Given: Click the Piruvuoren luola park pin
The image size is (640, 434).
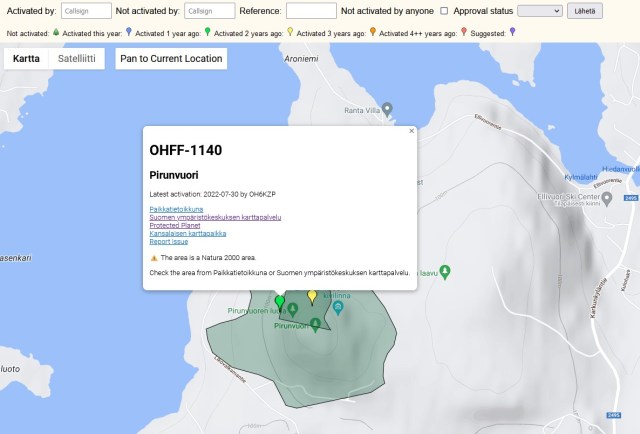Looking at the screenshot, I should [293, 310].
